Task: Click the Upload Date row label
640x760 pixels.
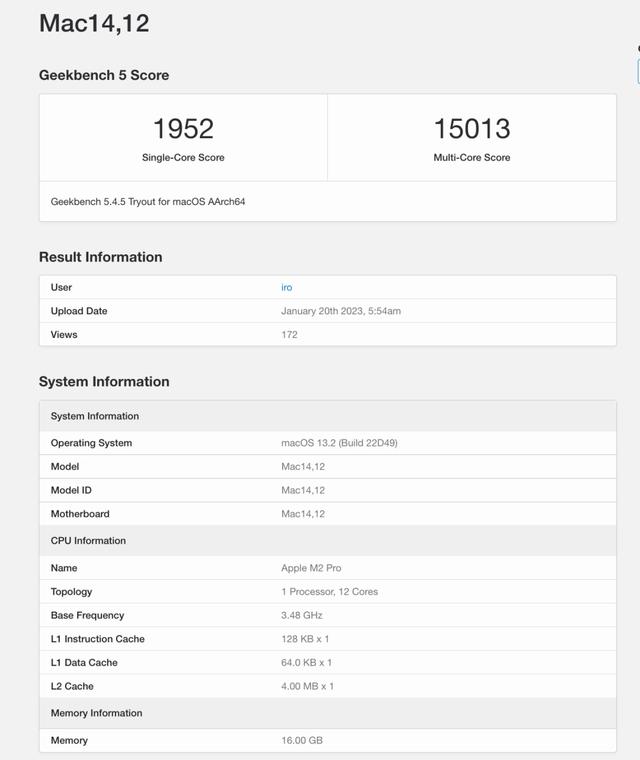Action: pos(79,311)
